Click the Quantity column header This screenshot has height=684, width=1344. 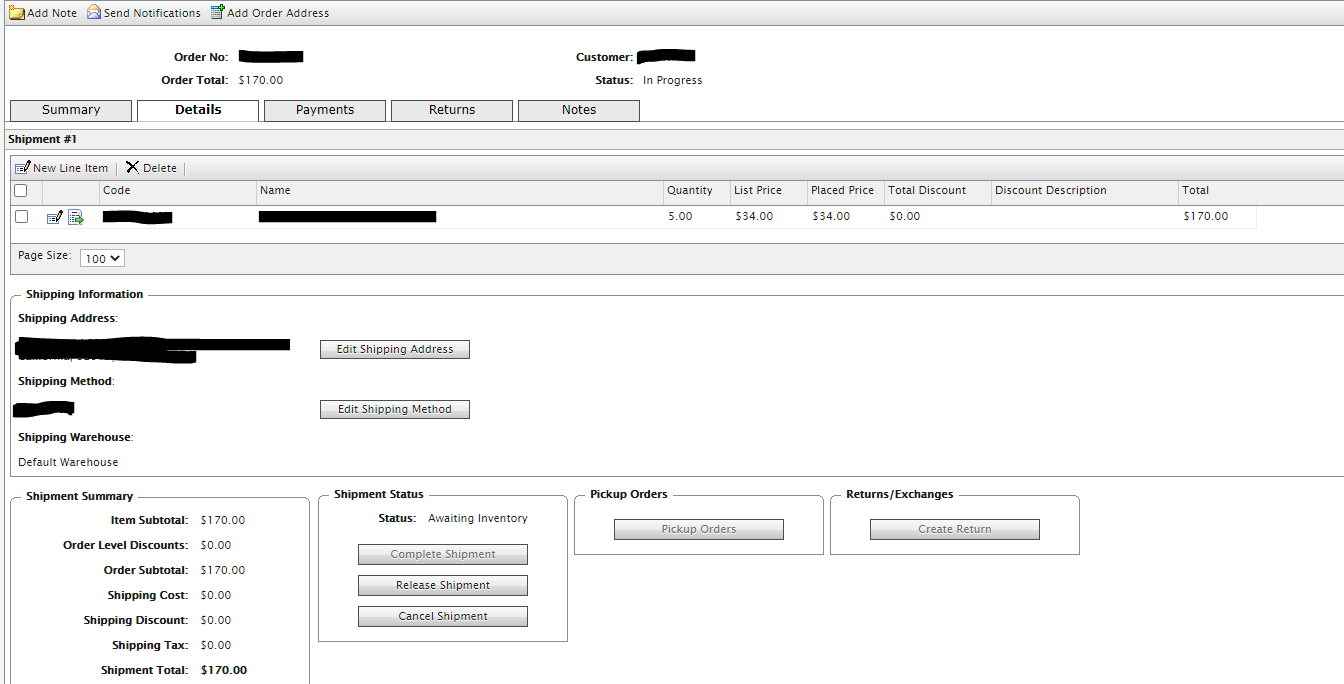pos(690,191)
